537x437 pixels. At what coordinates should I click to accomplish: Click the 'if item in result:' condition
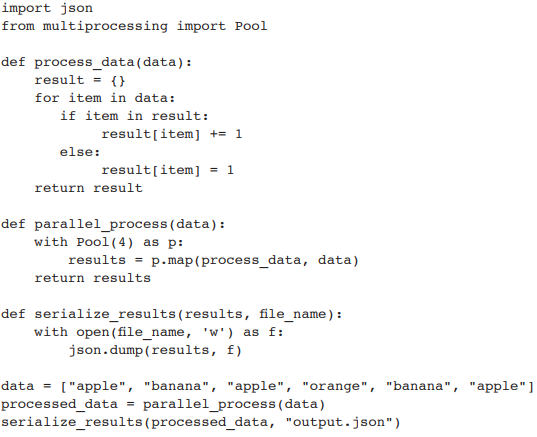coord(134,116)
